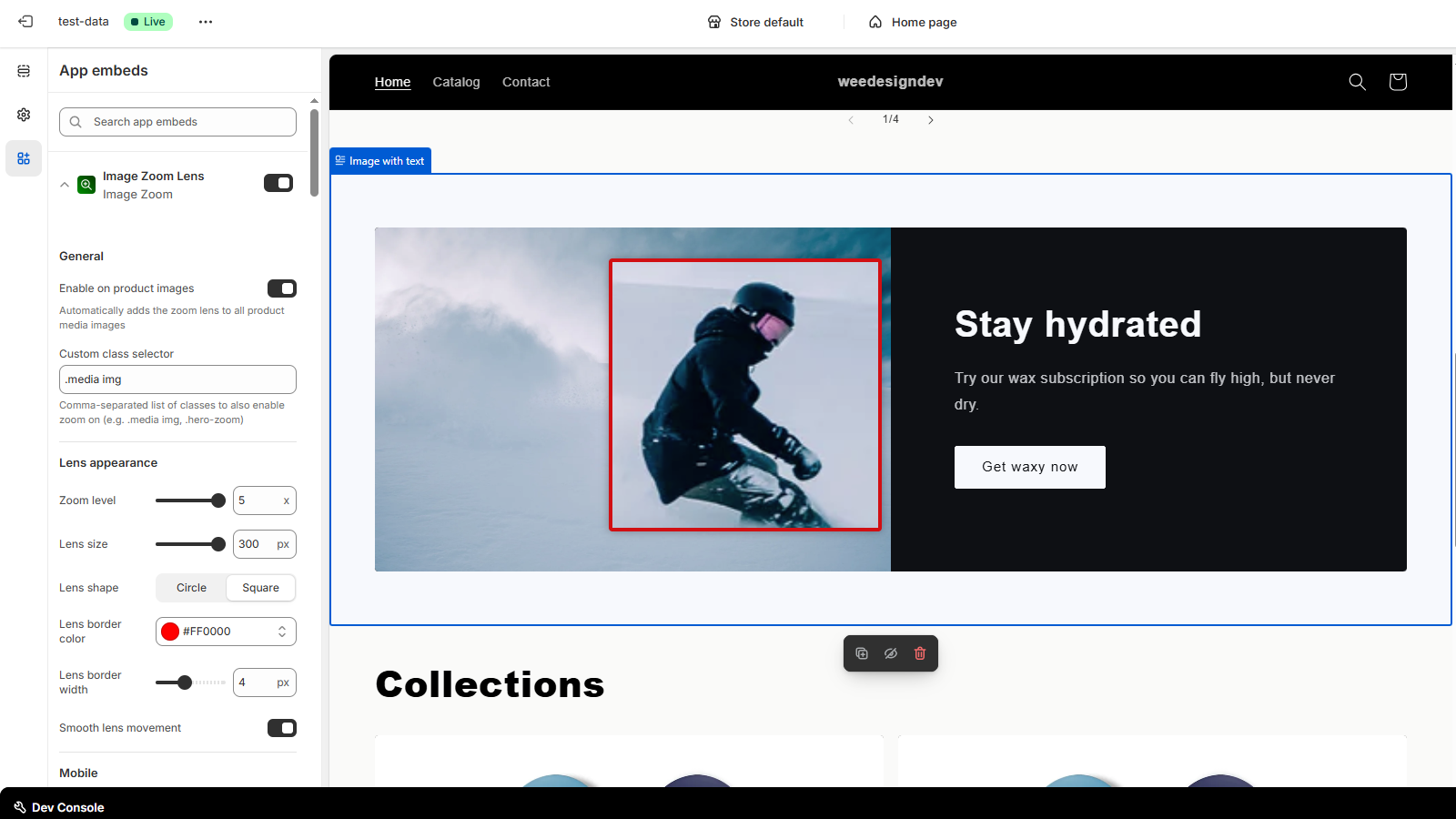
Task: Click the Collections heading
Action: 490,685
